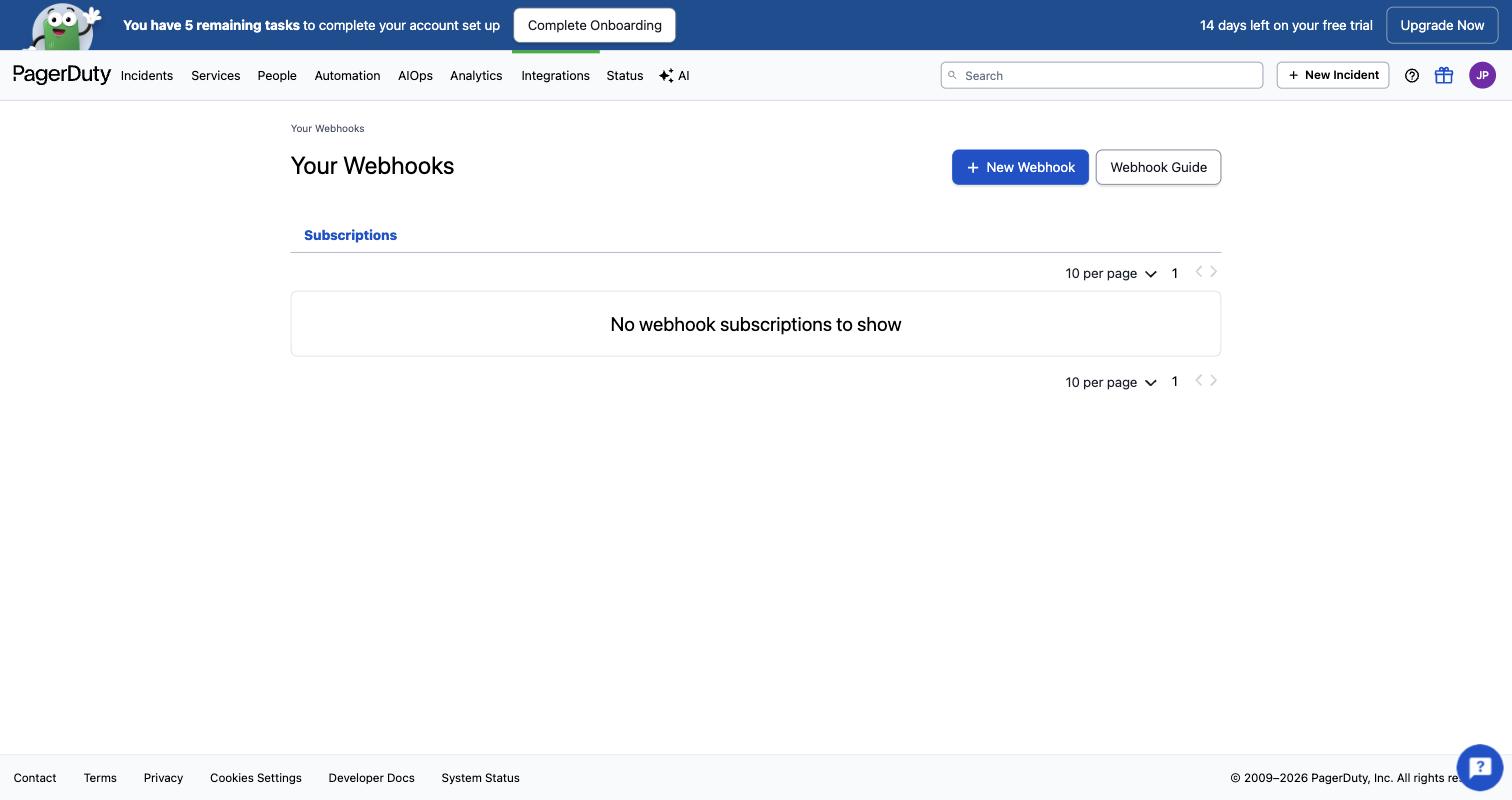Click page number 1 in bottom pagination
This screenshot has width=1512, height=800.
pyautogui.click(x=1175, y=382)
